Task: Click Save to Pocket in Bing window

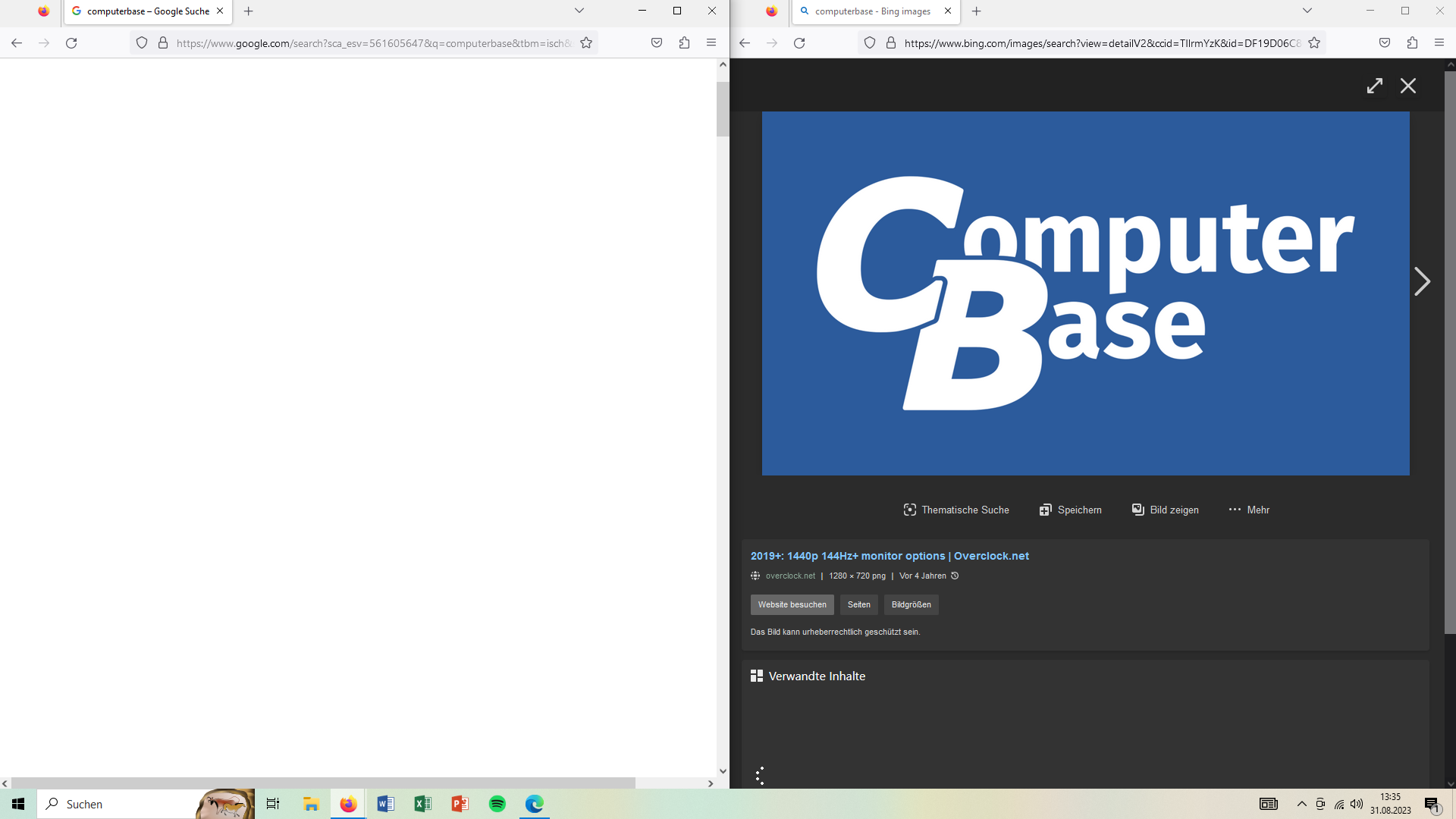Action: click(x=1385, y=43)
